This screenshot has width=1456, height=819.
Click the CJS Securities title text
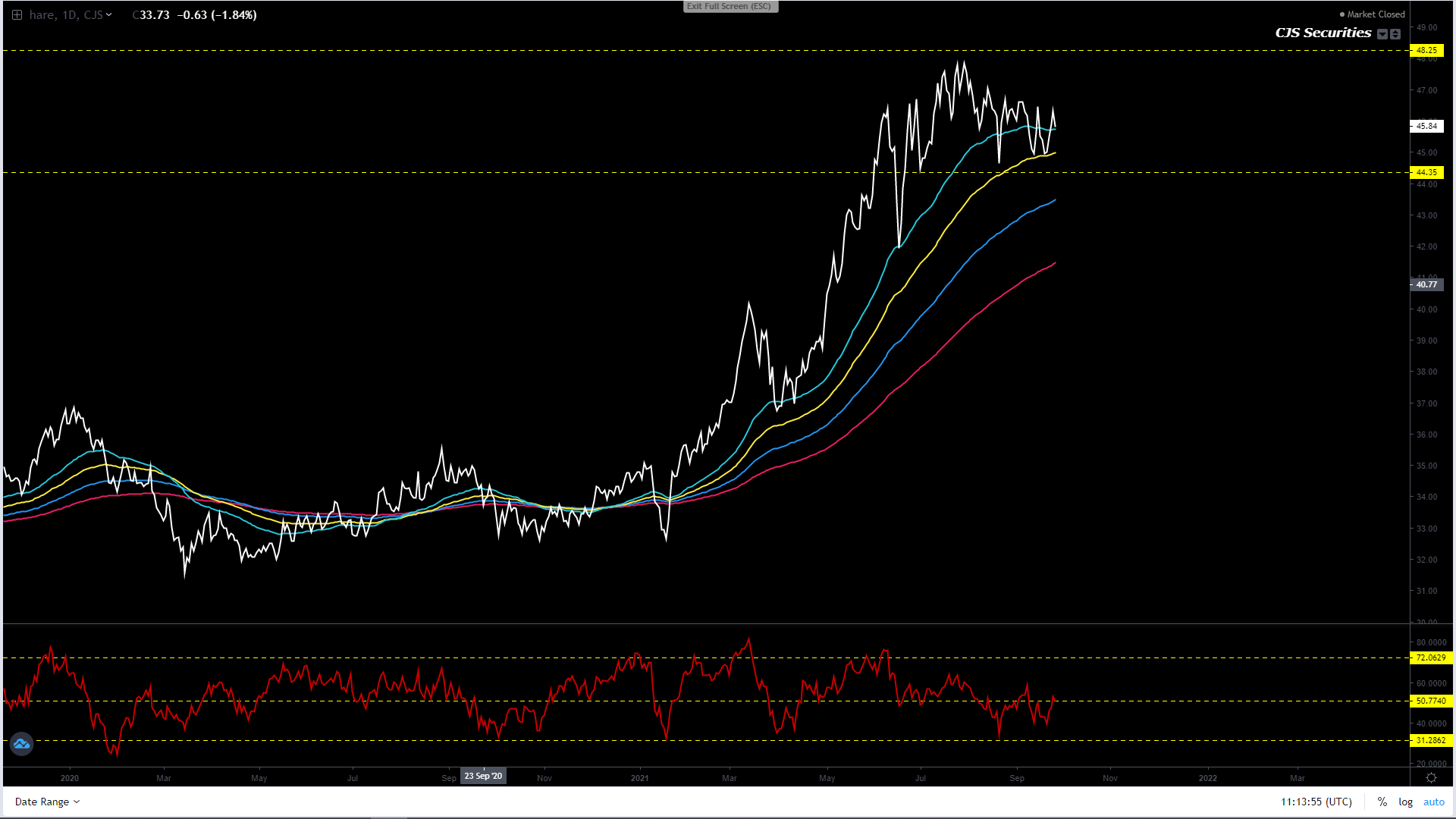click(x=1323, y=33)
